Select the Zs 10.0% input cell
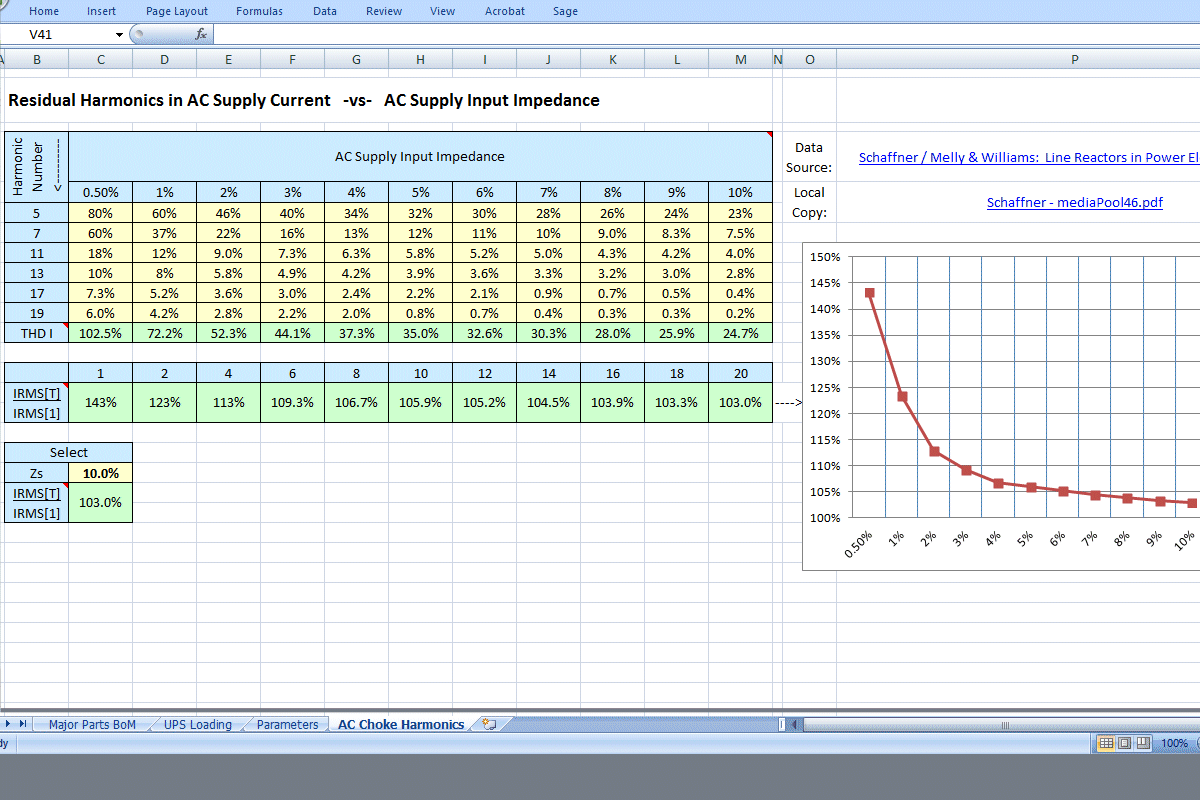This screenshot has height=800, width=1200. (x=100, y=472)
